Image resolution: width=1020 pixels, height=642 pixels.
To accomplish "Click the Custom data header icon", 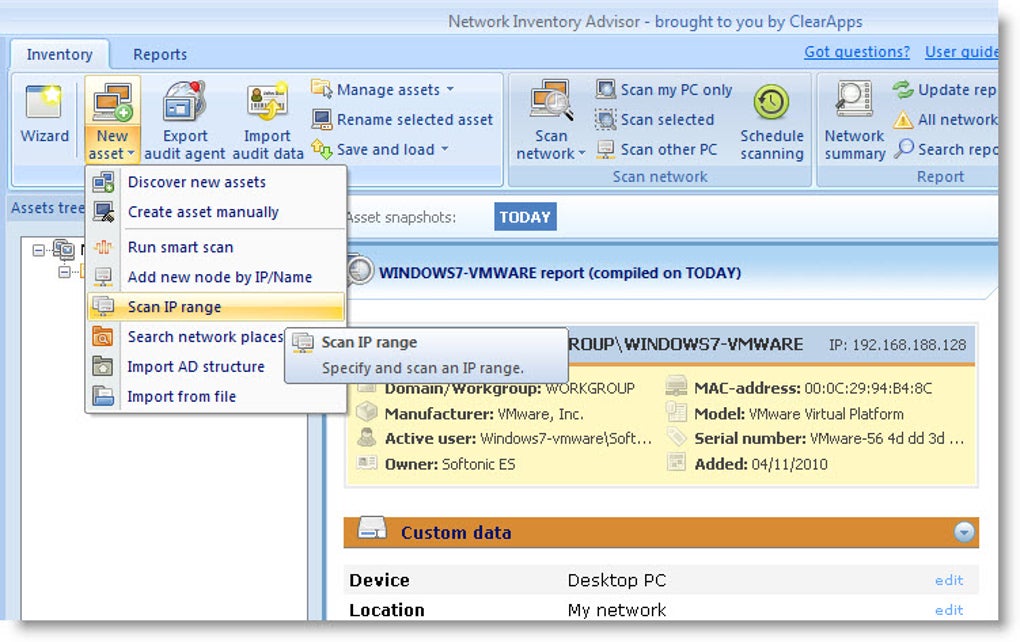I will click(372, 528).
